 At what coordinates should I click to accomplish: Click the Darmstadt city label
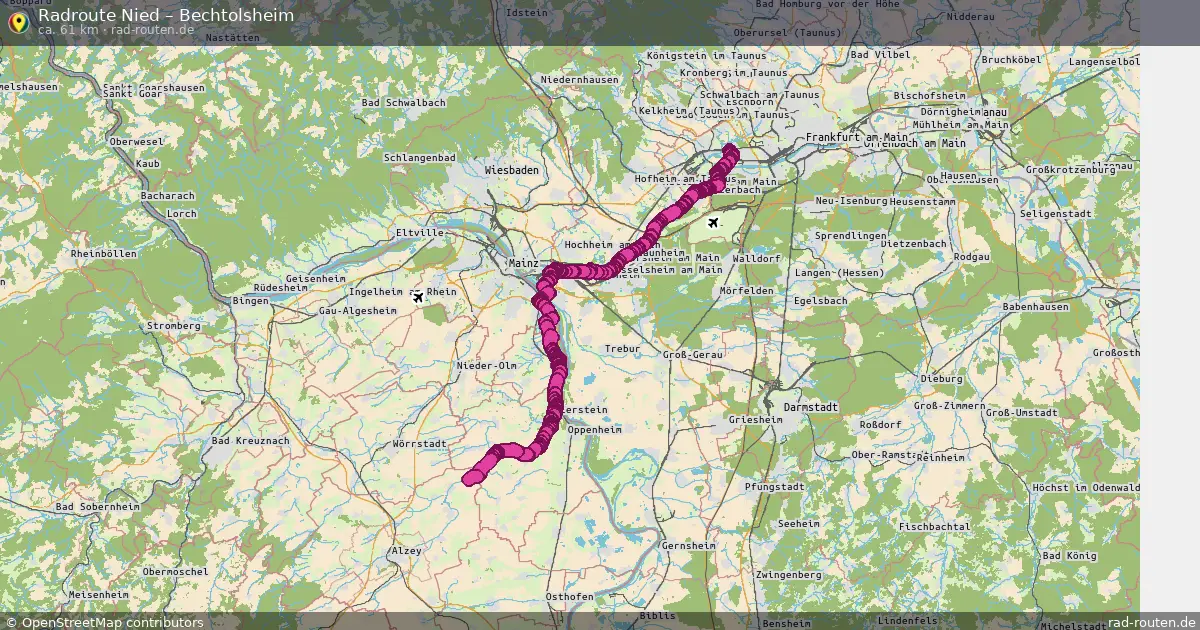coord(810,408)
